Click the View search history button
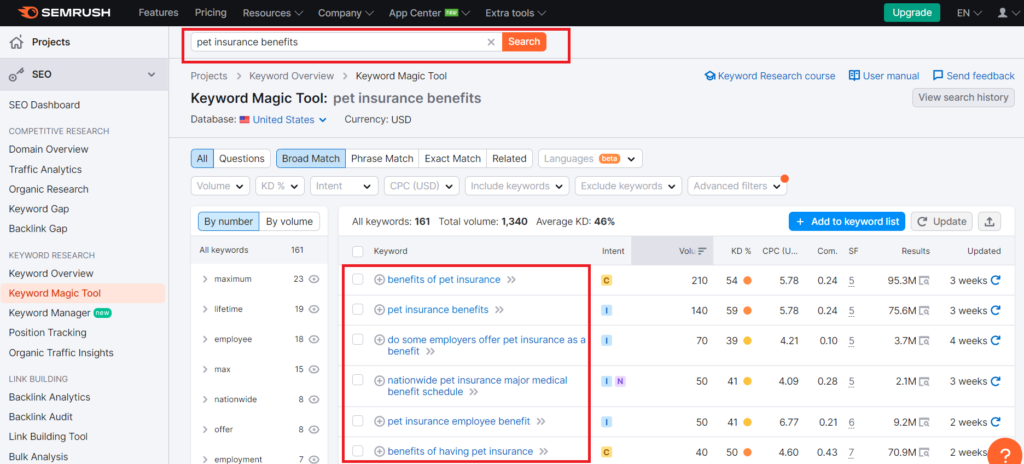This screenshot has width=1024, height=464. (963, 97)
